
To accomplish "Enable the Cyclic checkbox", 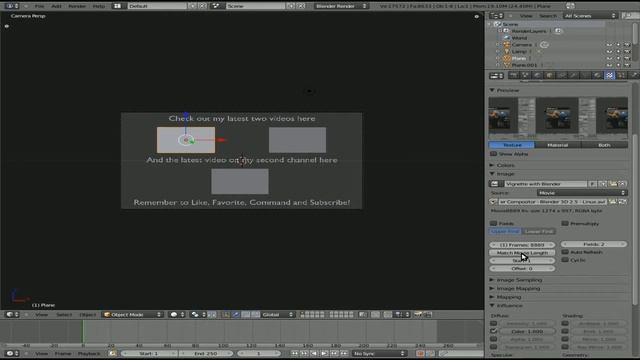I will [565, 260].
